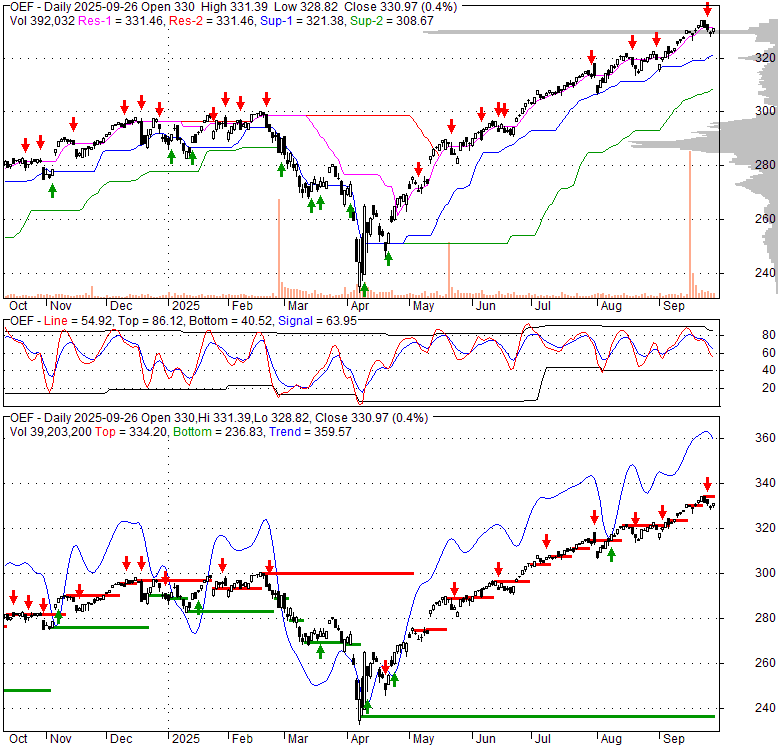Click the Jul label on top chart time axis
Viewport: 780px width, 745px height.
542,306
